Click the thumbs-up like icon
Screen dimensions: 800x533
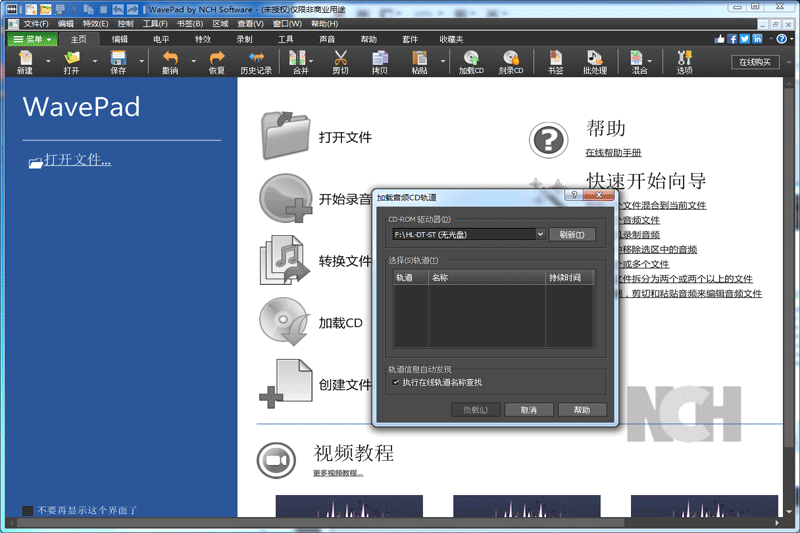(x=719, y=39)
